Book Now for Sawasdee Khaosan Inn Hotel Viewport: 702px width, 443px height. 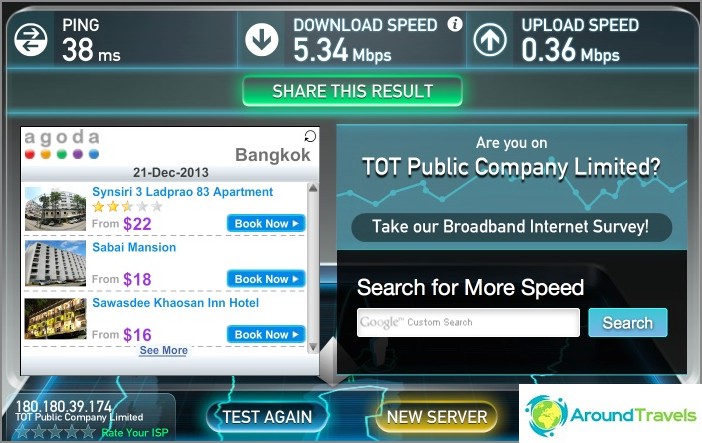[x=266, y=335]
